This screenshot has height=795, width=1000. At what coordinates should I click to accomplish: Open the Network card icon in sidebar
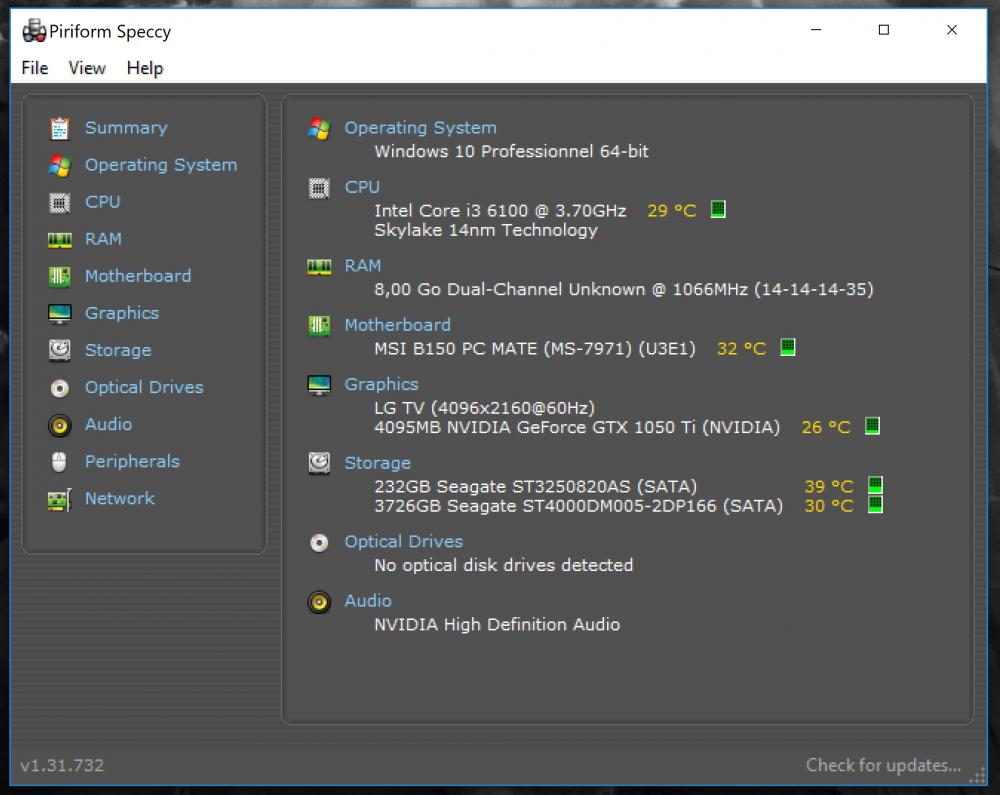60,499
